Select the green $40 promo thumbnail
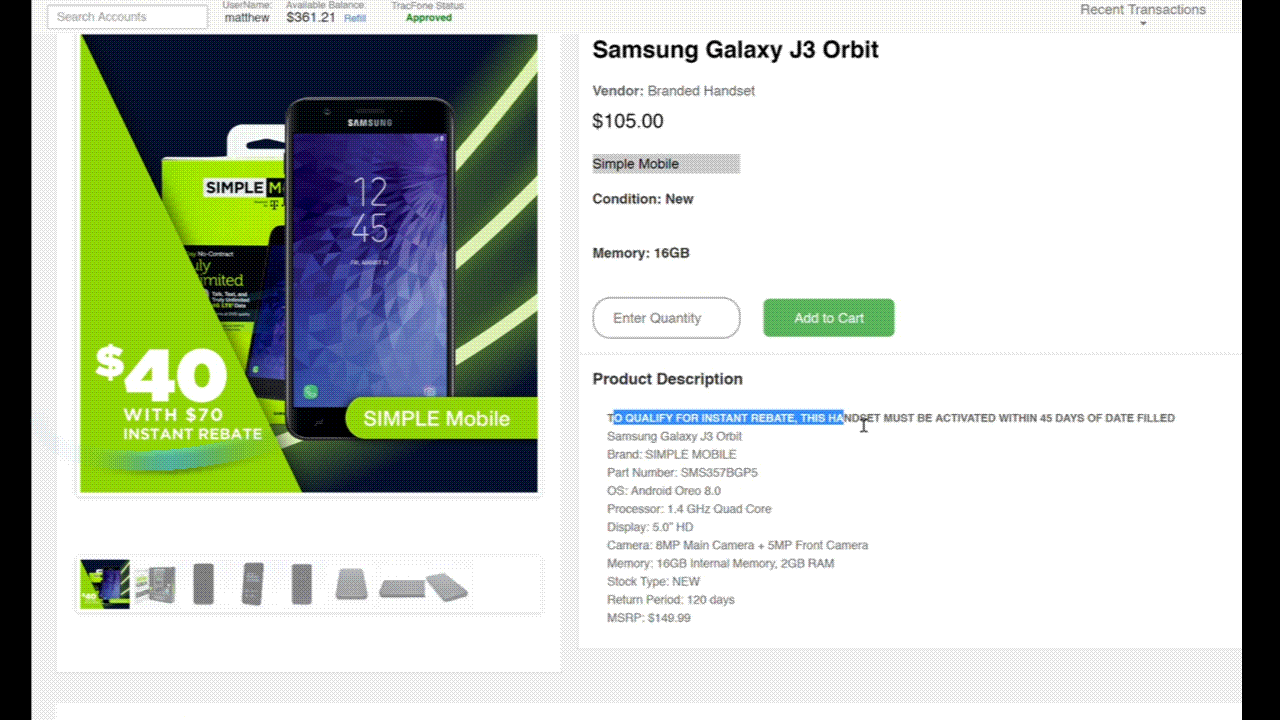 105,584
